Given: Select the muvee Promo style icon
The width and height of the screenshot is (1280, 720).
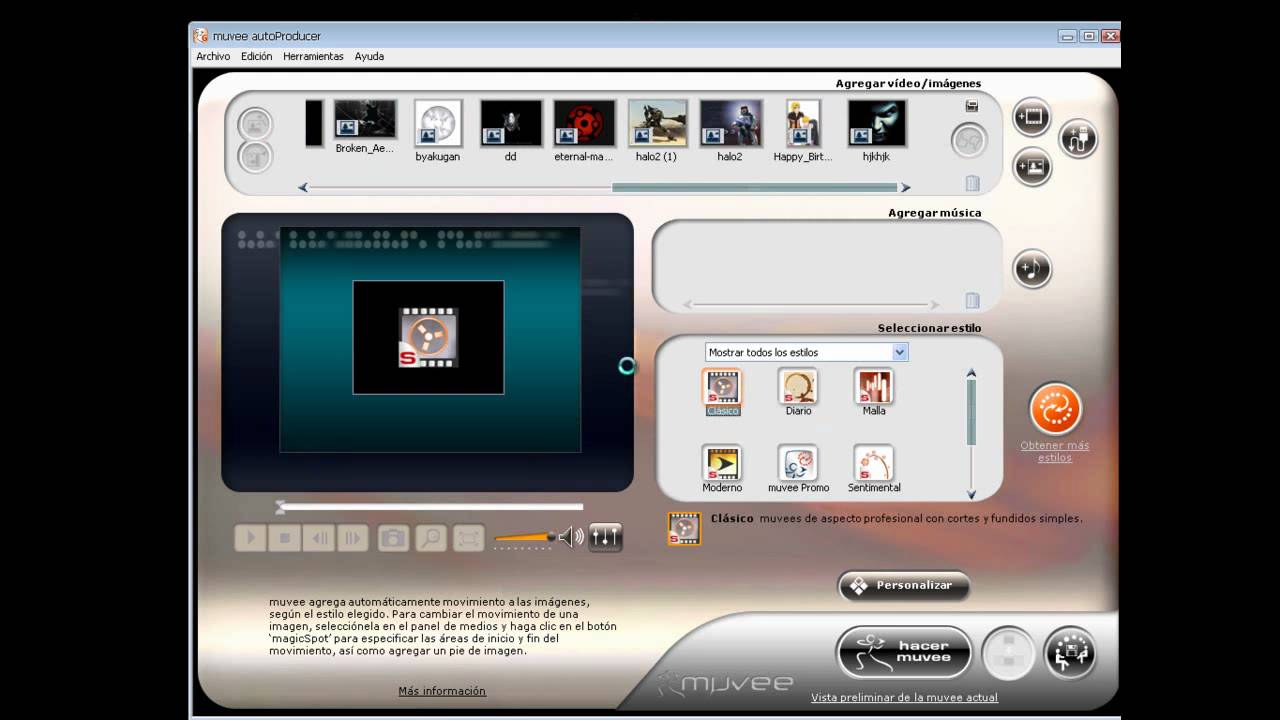Looking at the screenshot, I should pyautogui.click(x=798, y=463).
